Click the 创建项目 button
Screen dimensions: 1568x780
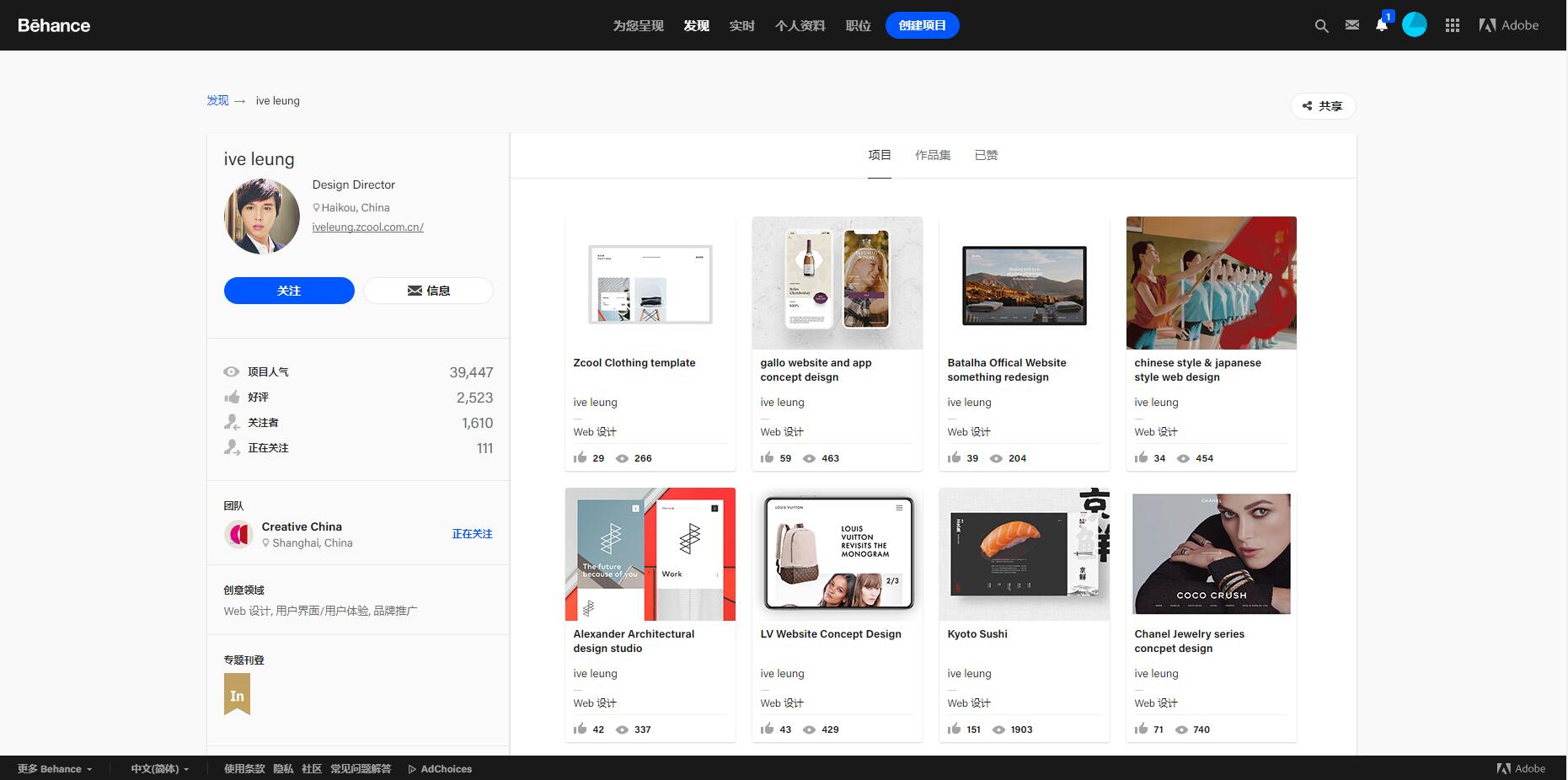pyautogui.click(x=923, y=25)
